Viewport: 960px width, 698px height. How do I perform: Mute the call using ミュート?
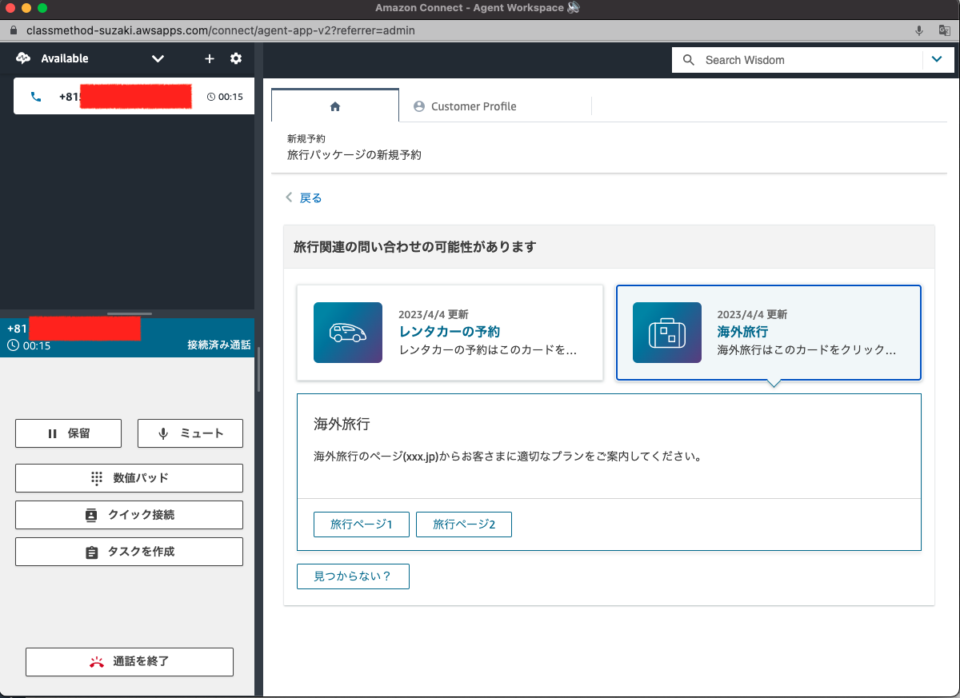click(190, 433)
